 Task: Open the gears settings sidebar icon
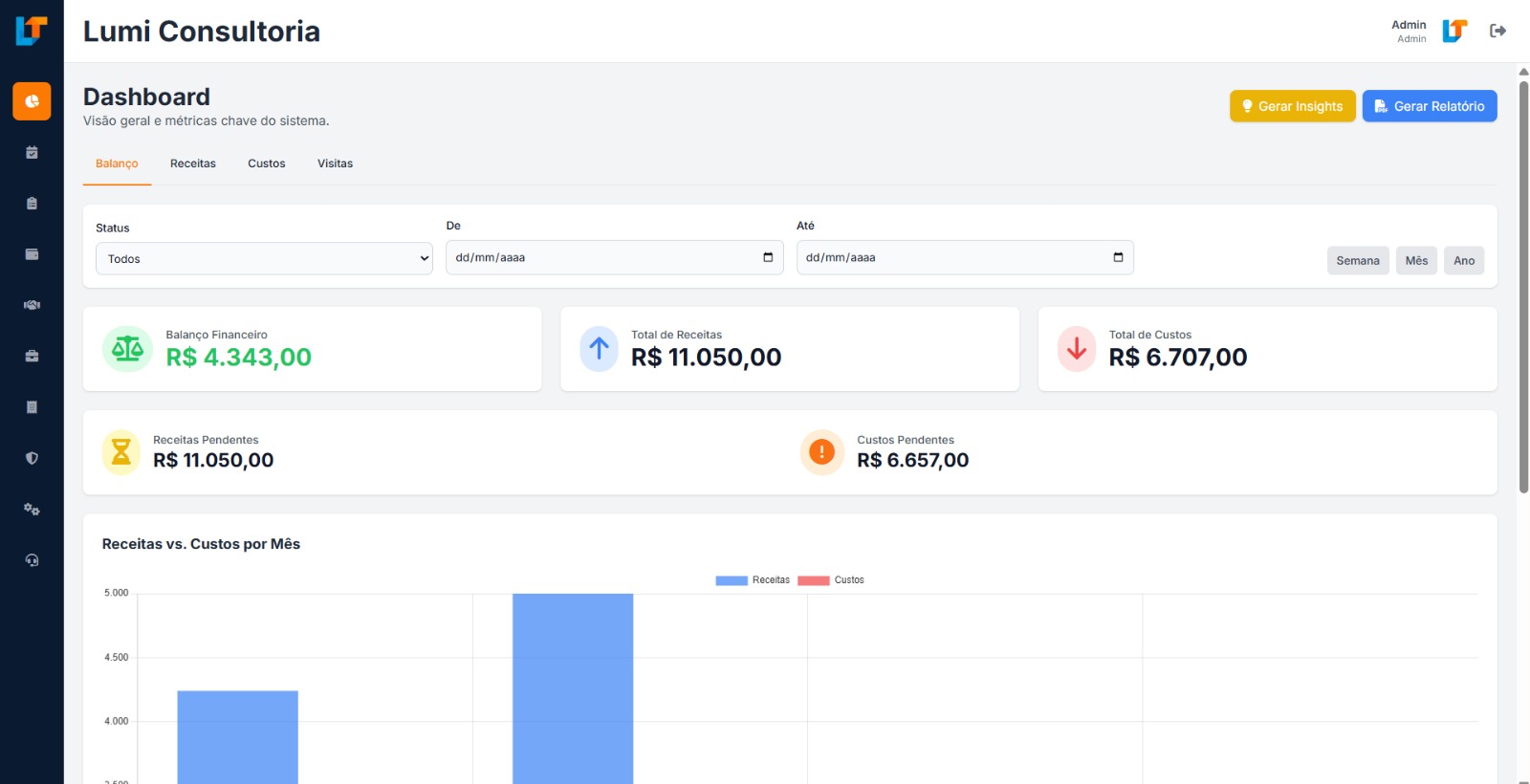32,510
